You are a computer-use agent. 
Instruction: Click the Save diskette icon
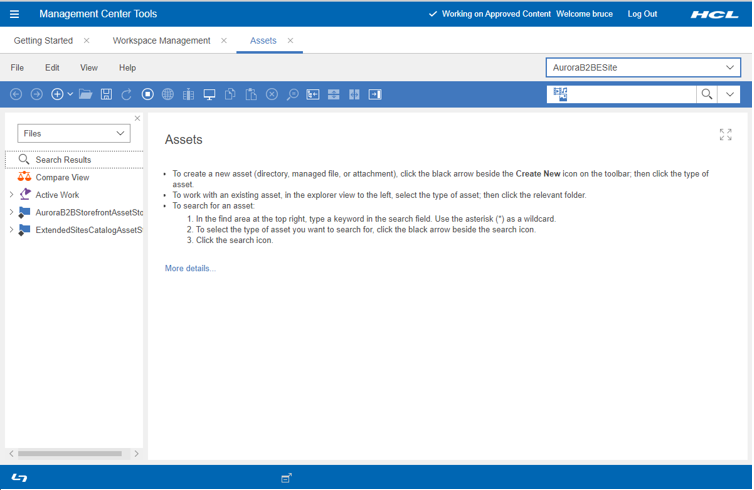[106, 94]
